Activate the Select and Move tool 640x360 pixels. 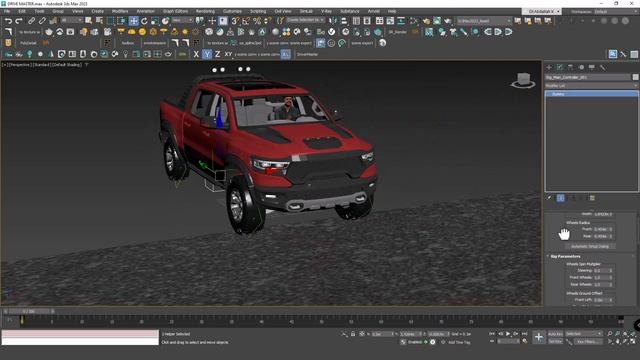point(133,21)
